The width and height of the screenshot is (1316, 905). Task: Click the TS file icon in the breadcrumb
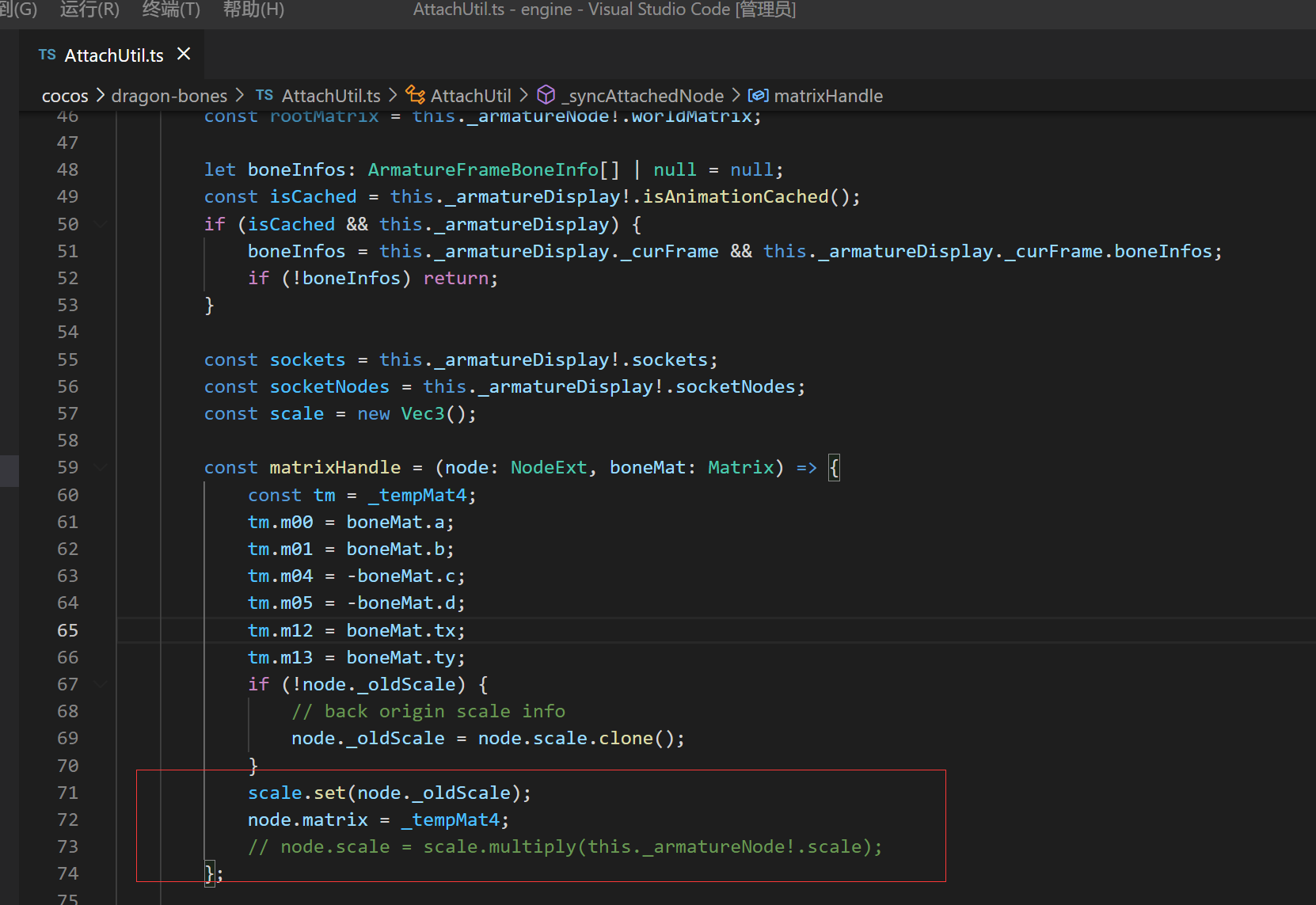pos(264,95)
